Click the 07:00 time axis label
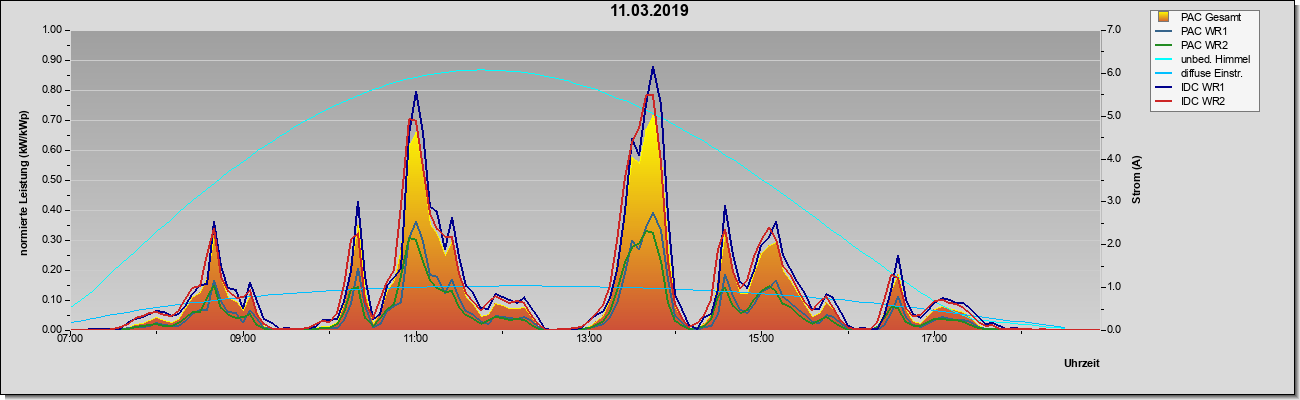Screen dimensions: 1300x400 [70, 340]
